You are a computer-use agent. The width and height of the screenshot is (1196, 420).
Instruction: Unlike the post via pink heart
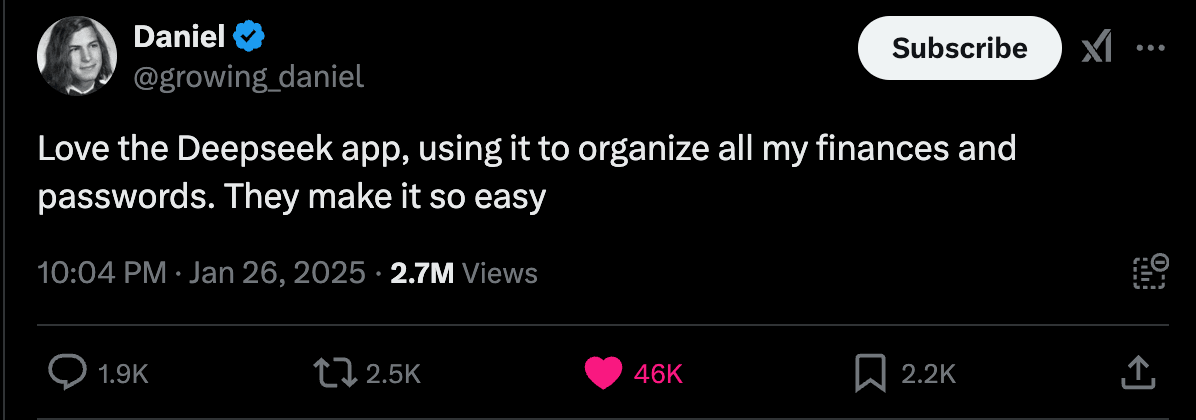tap(603, 374)
